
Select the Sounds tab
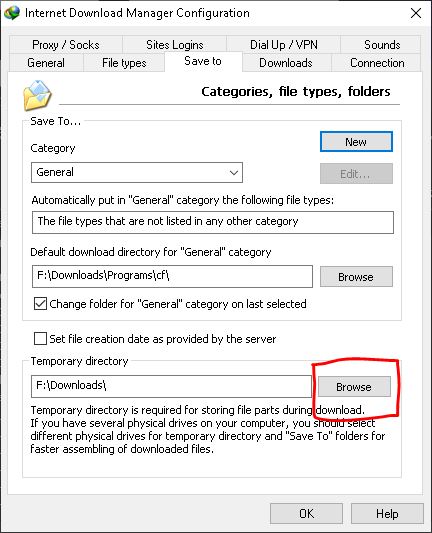coord(382,45)
